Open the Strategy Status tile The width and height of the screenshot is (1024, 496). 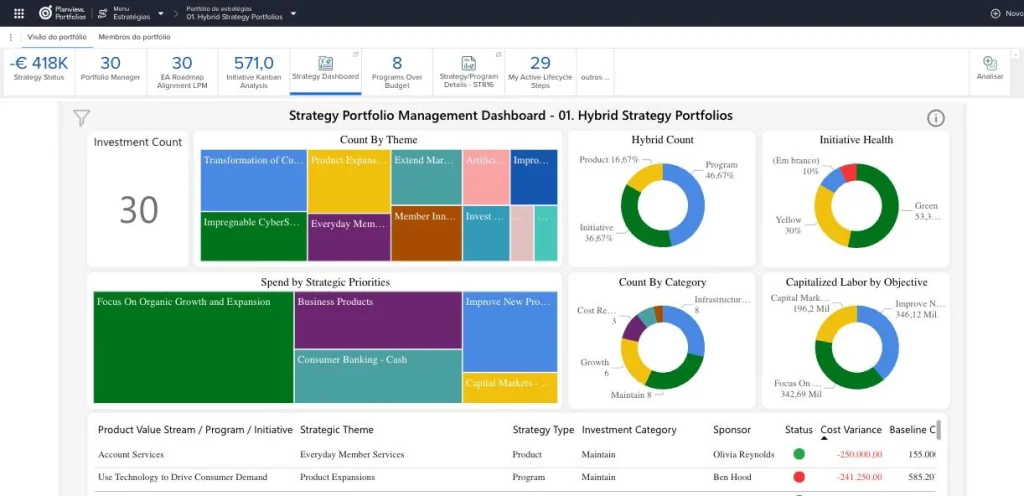click(39, 71)
